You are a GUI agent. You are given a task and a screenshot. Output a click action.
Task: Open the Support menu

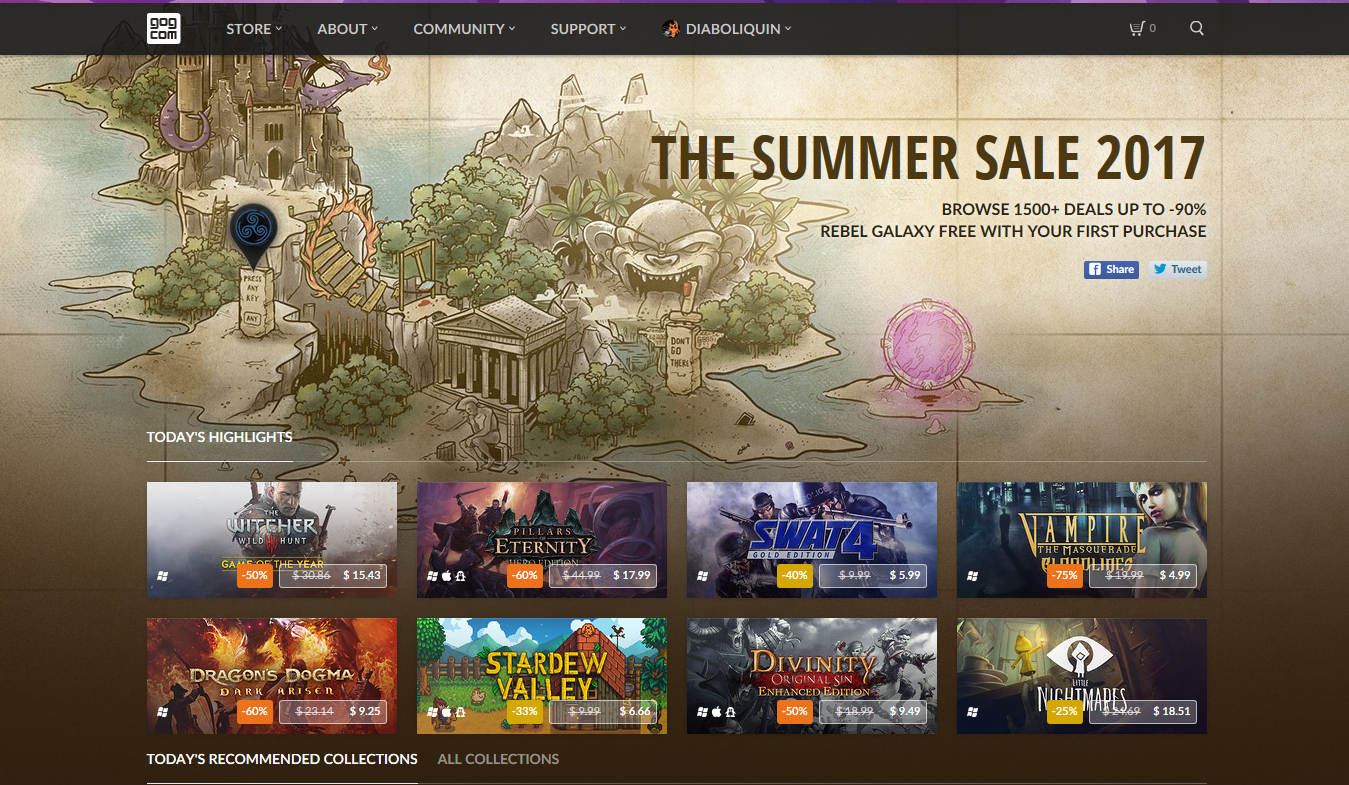(x=588, y=29)
